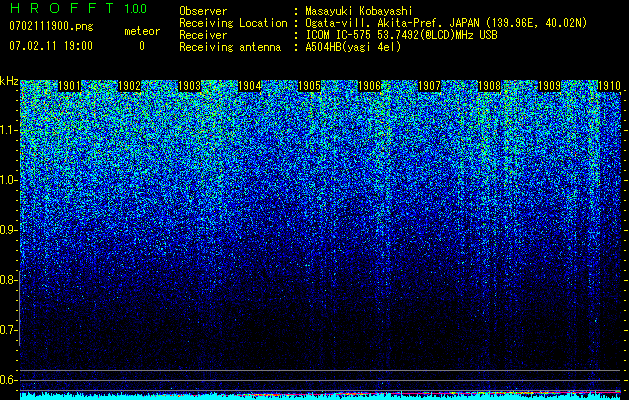Click the version number 1.0.0
Image resolution: width=629 pixels, height=400 pixels.
135,8
